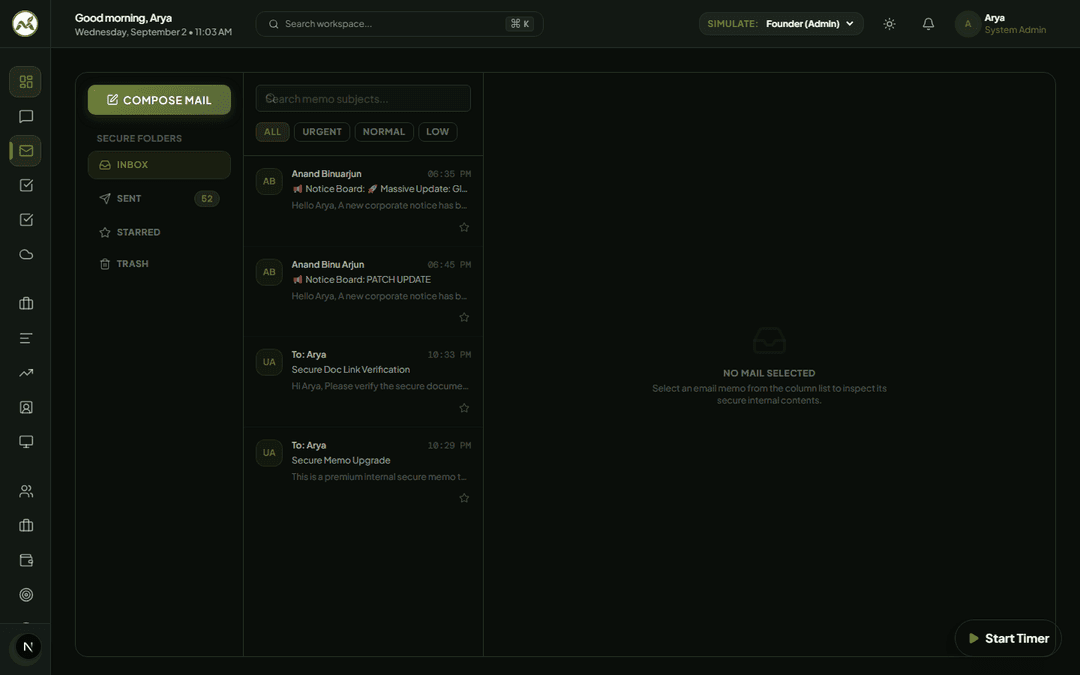Open the wallet icon in sidebar
1080x675 pixels.
(x=25, y=560)
